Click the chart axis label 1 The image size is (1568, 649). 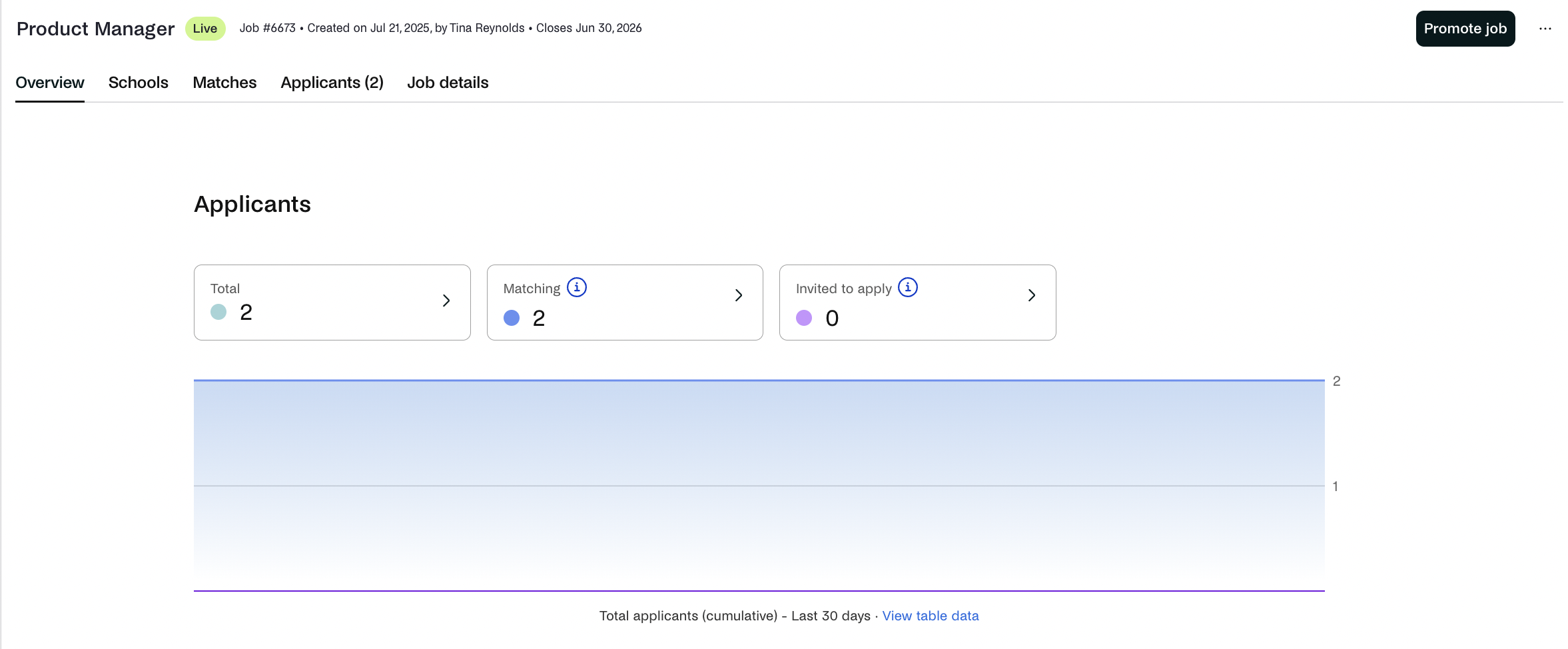1335,486
